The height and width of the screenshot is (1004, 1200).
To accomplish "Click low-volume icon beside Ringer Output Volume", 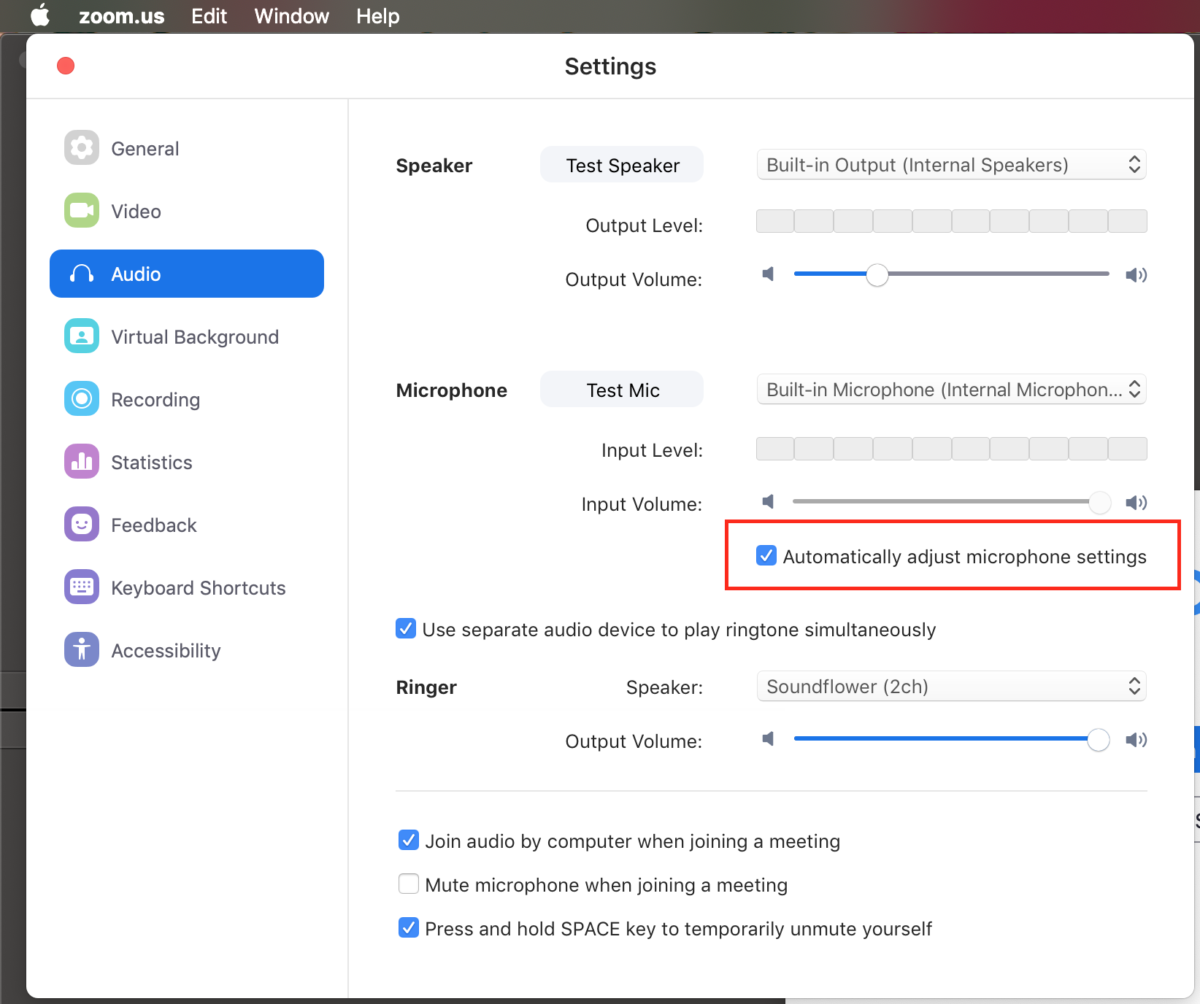I will (x=768, y=739).
